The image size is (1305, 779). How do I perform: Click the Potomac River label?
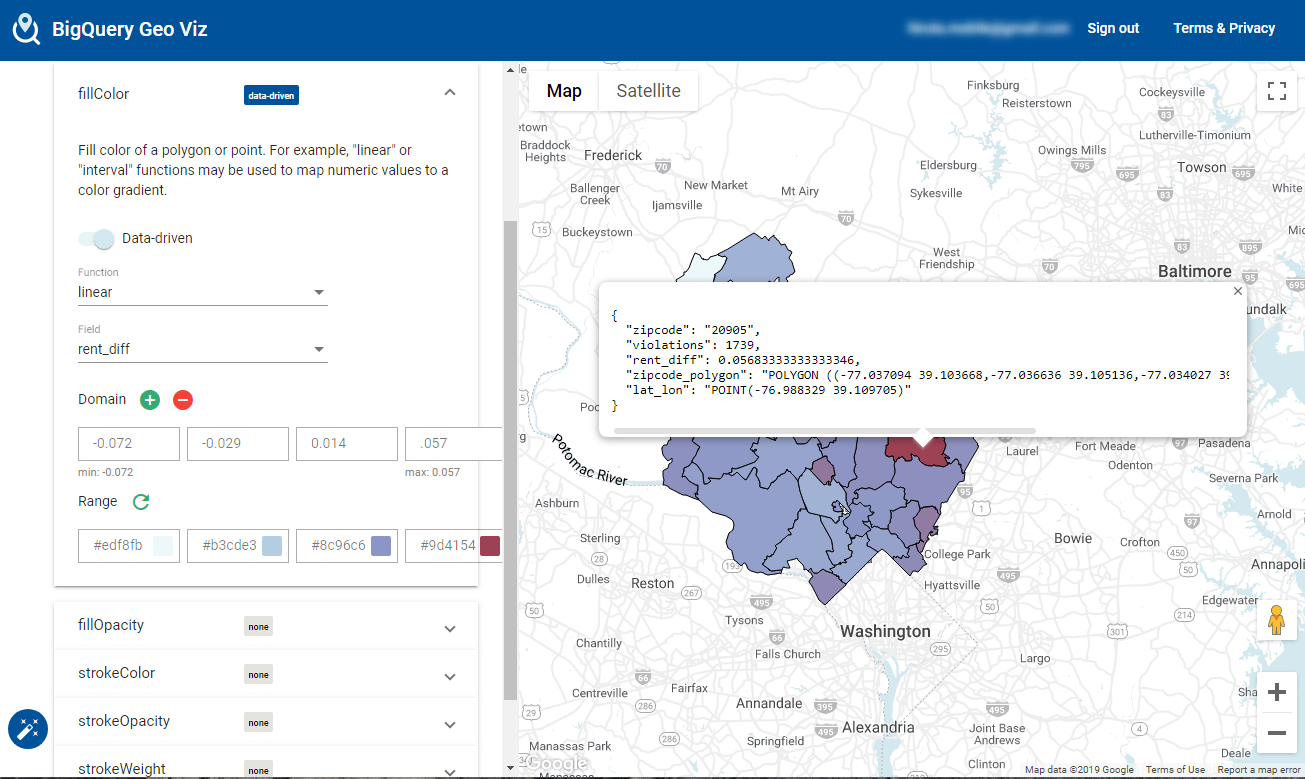[x=591, y=461]
